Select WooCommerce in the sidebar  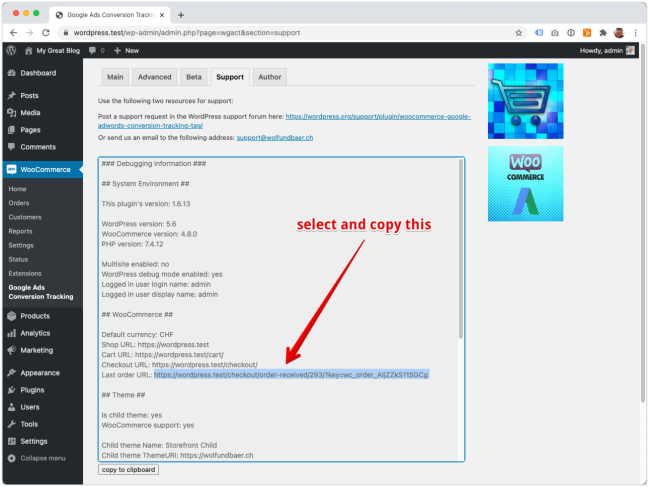click(x=43, y=170)
